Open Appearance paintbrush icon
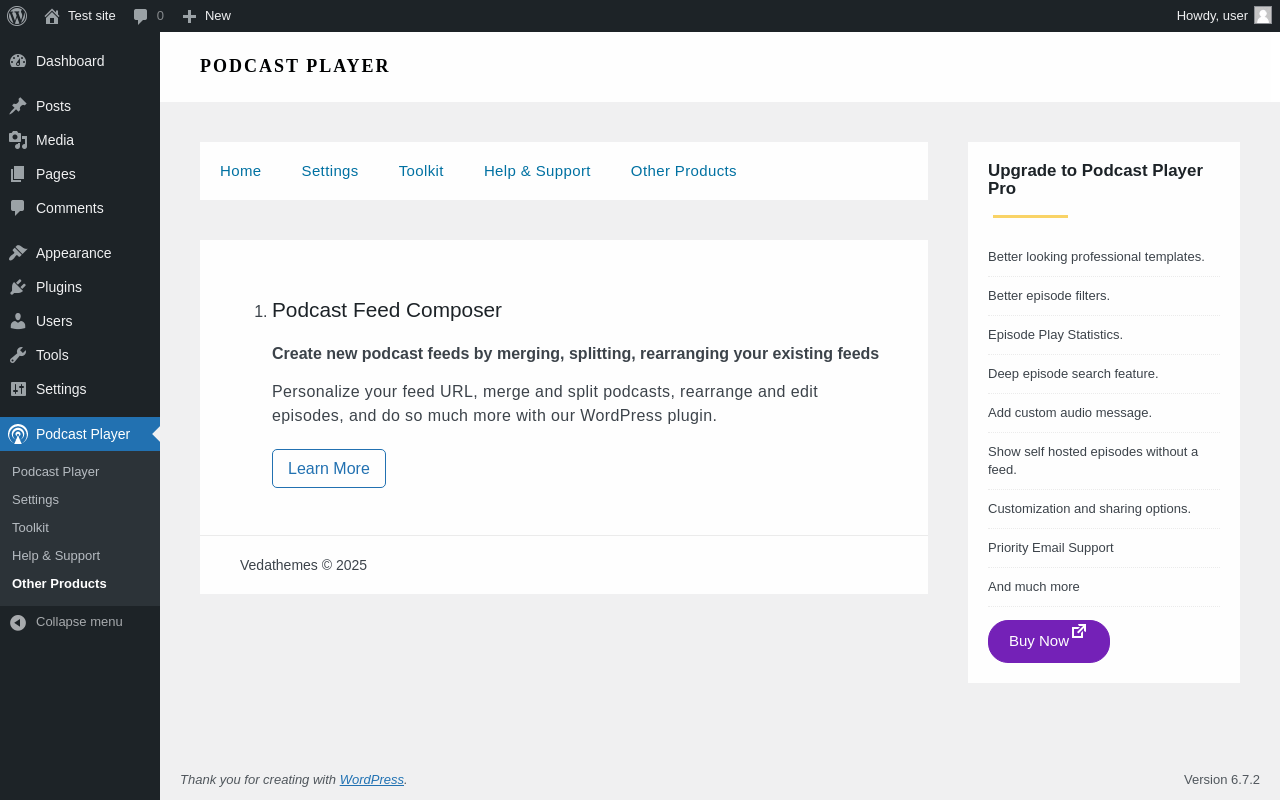Image resolution: width=1280 pixels, height=800 pixels. (x=18, y=253)
